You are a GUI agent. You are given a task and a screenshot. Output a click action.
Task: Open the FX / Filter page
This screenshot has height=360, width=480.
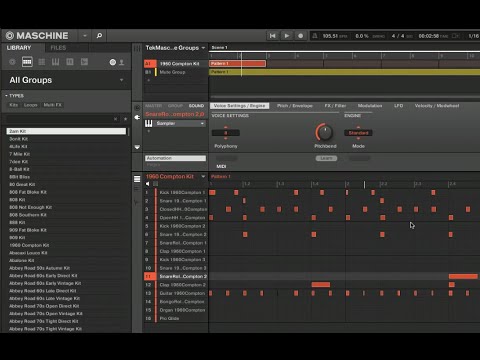tap(335, 106)
